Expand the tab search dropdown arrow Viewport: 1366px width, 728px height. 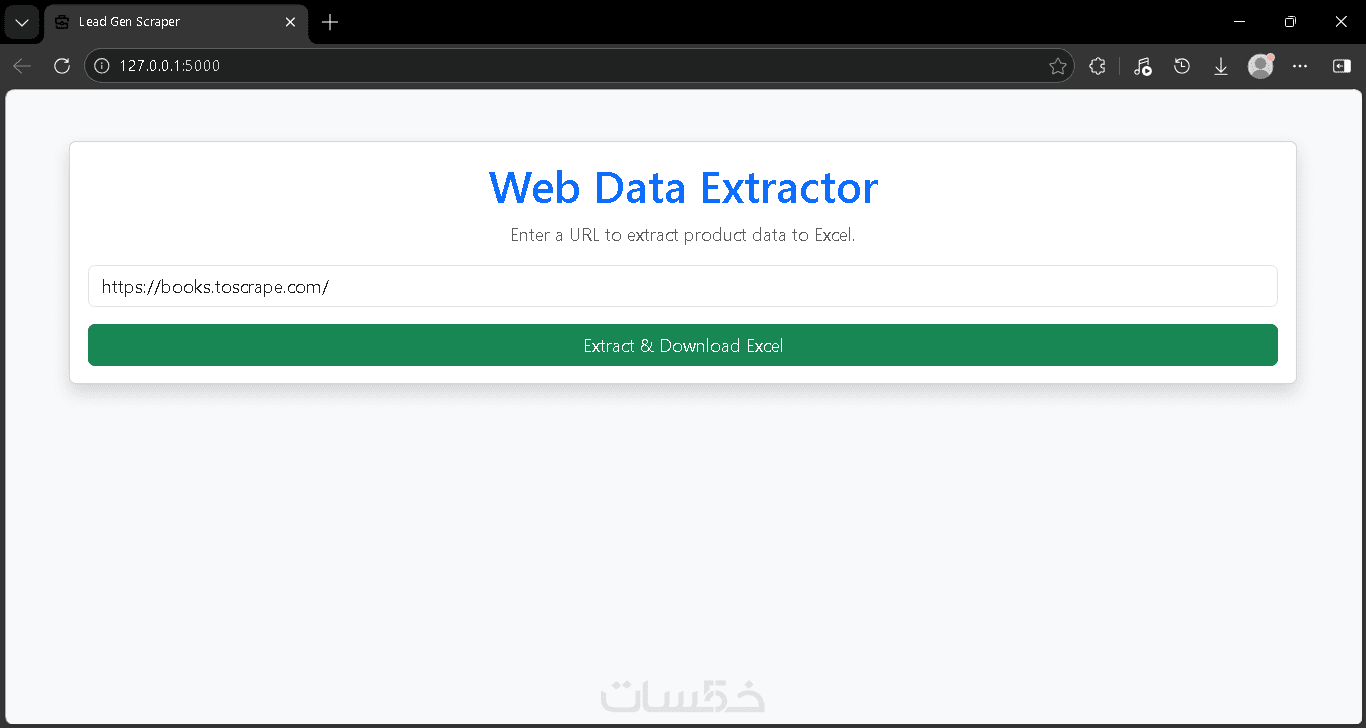click(x=22, y=22)
